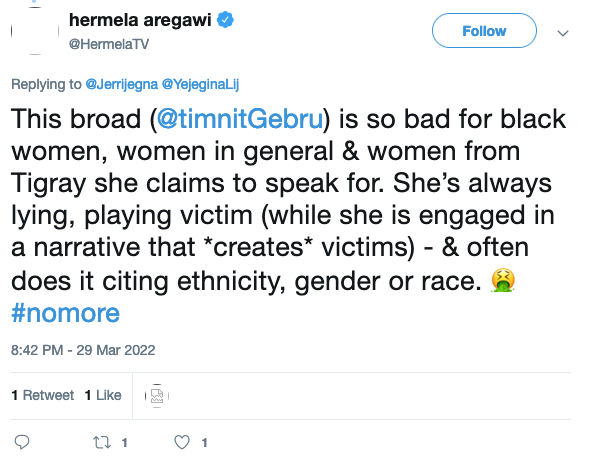Click the liker's small avatar thumbnail

pos(156,395)
